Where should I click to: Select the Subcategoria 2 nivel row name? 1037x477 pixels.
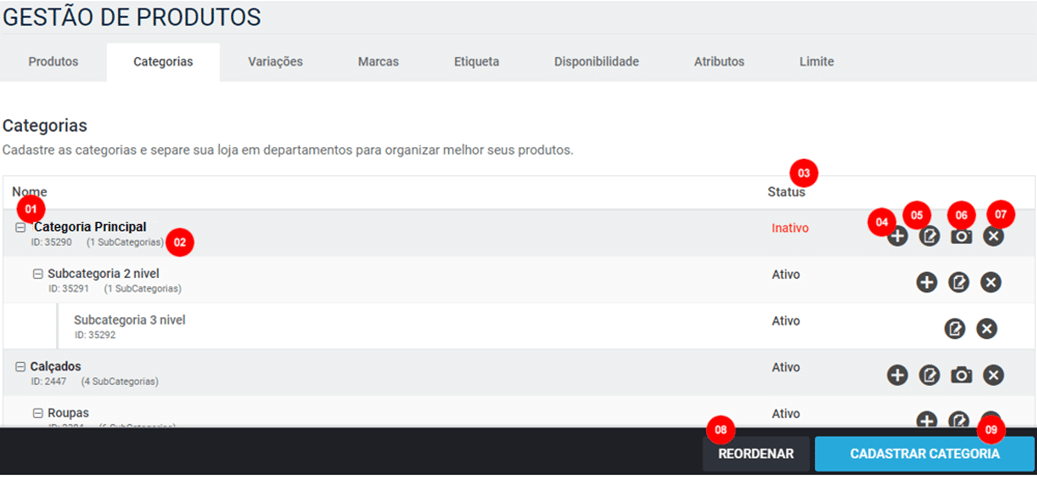pyautogui.click(x=103, y=273)
